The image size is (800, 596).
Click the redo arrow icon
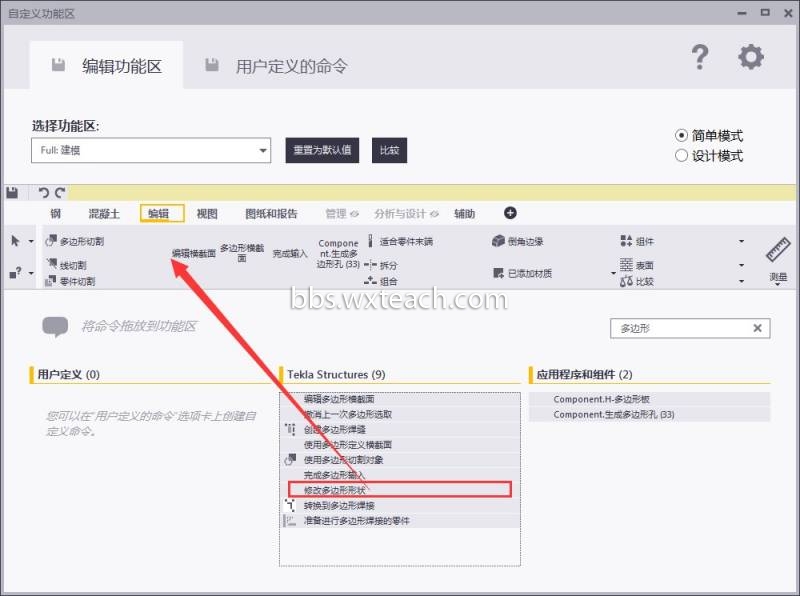(60, 192)
